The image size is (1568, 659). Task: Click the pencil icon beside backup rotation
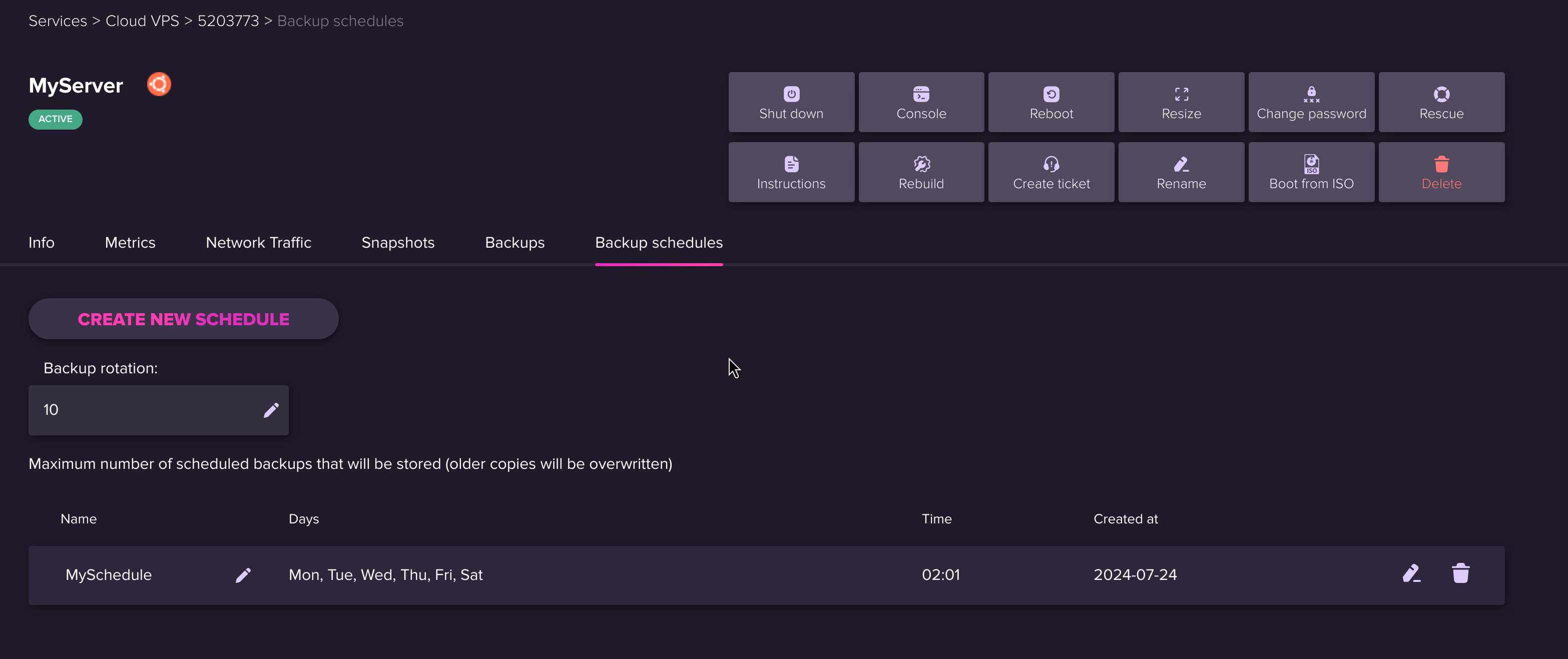[270, 409]
